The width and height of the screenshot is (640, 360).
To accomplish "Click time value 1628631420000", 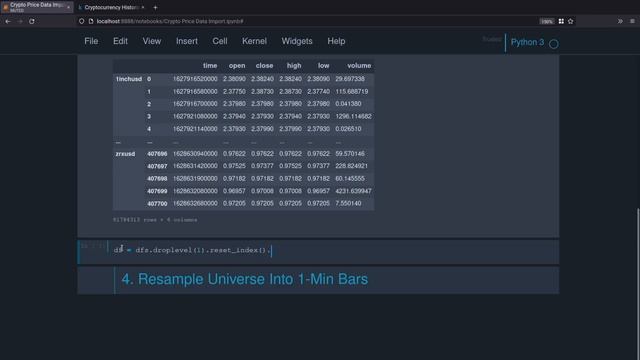I will tap(195, 166).
